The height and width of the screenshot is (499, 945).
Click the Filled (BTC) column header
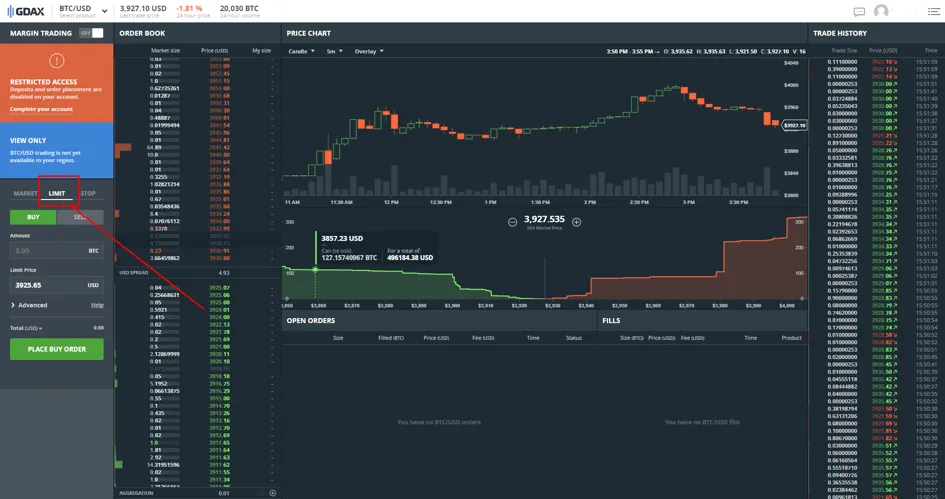tap(391, 338)
